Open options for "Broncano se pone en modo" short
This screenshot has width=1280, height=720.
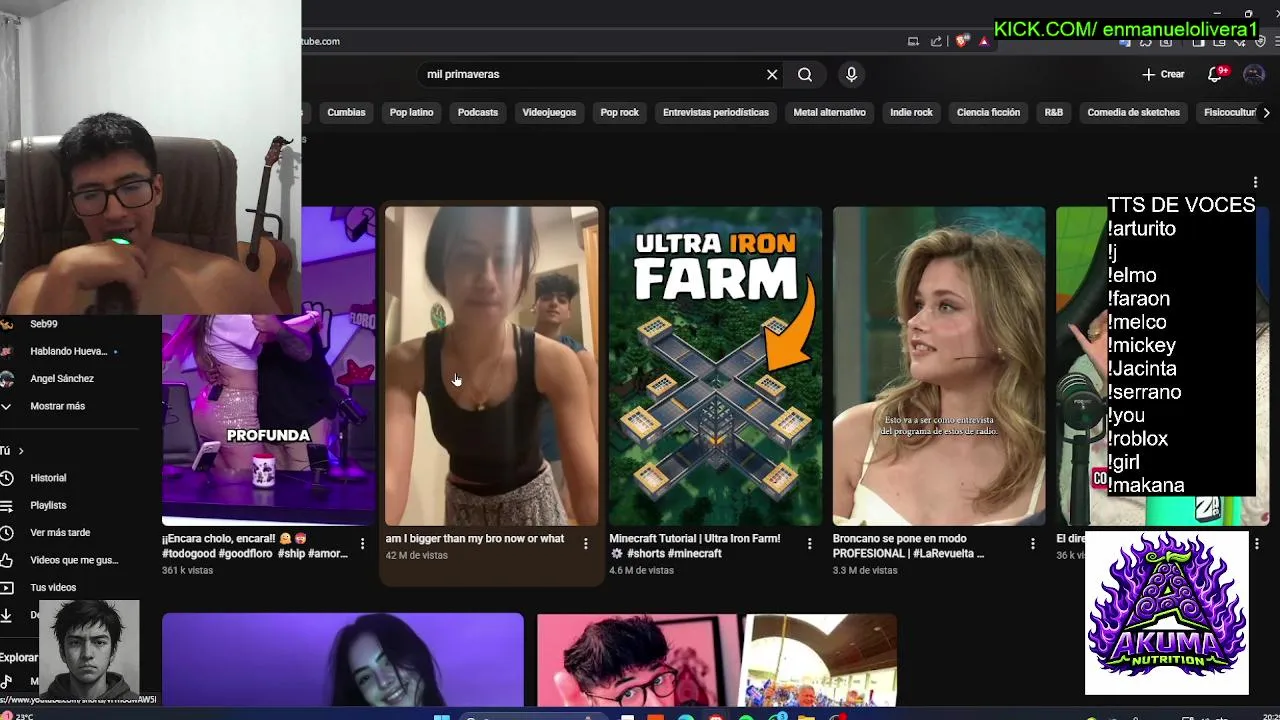(1033, 543)
